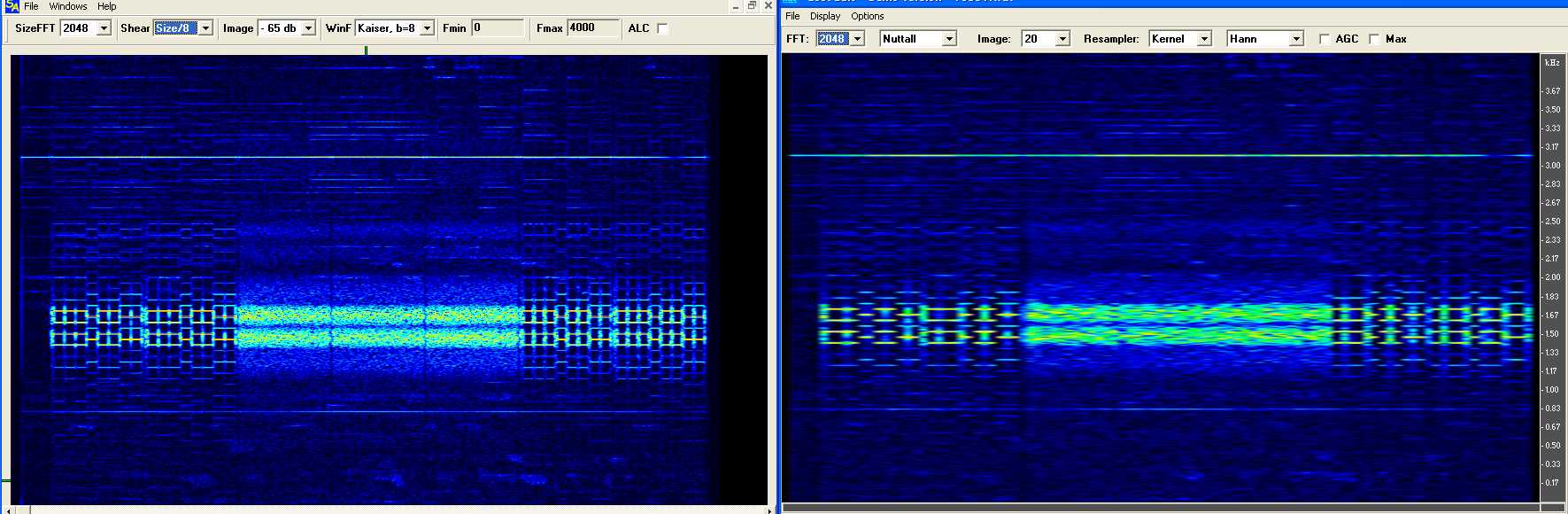Enable the AGC checkbox

[x=1325, y=39]
